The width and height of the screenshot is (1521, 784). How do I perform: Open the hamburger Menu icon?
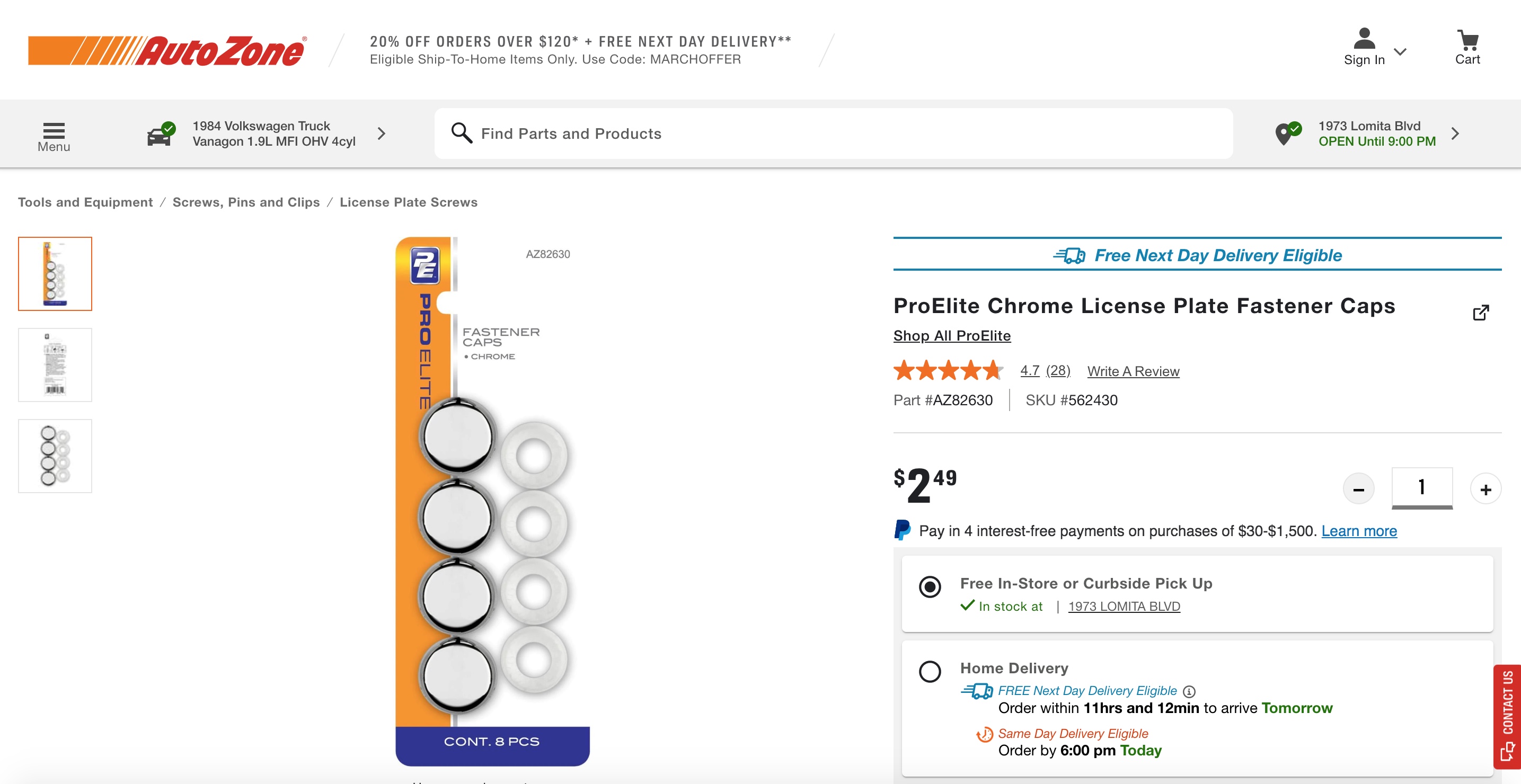pos(54,130)
